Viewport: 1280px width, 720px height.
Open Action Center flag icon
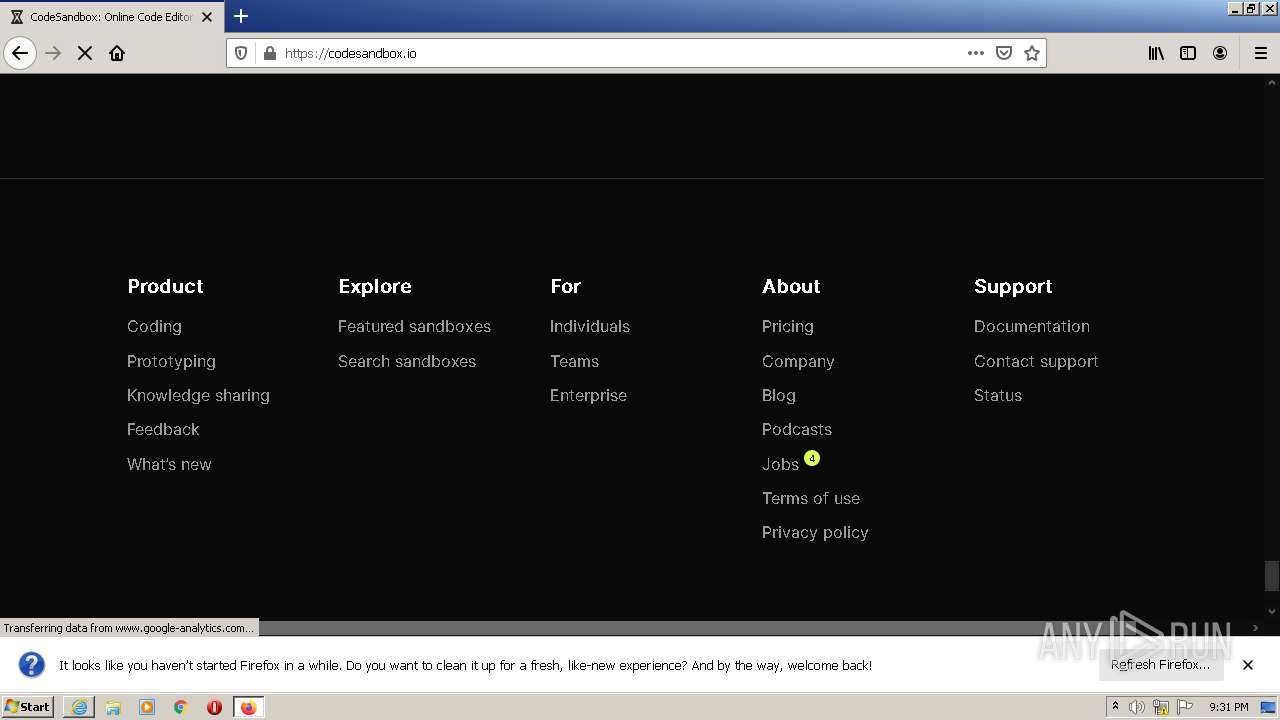1185,707
